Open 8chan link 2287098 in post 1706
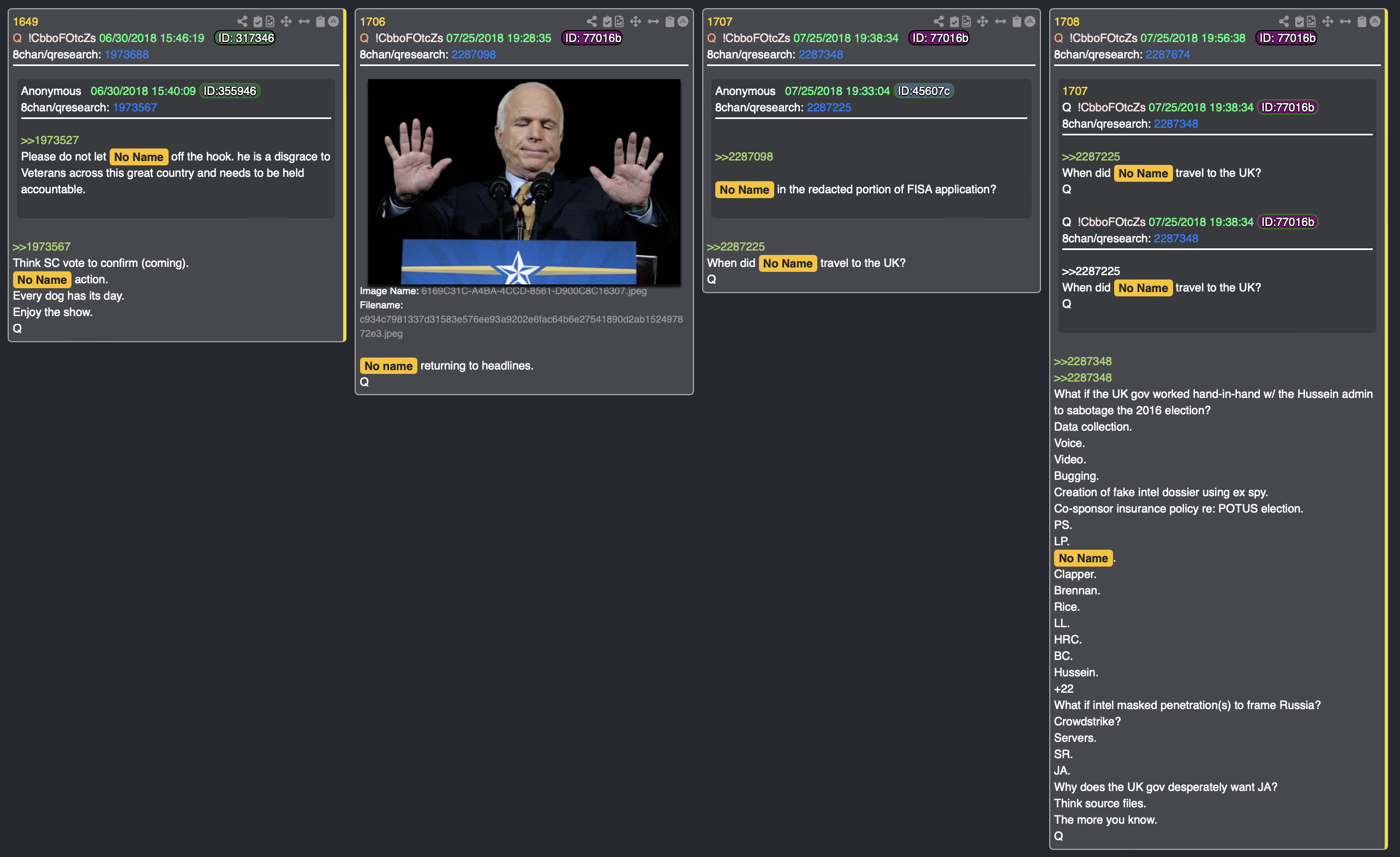Viewport: 1400px width, 857px height. (x=474, y=55)
